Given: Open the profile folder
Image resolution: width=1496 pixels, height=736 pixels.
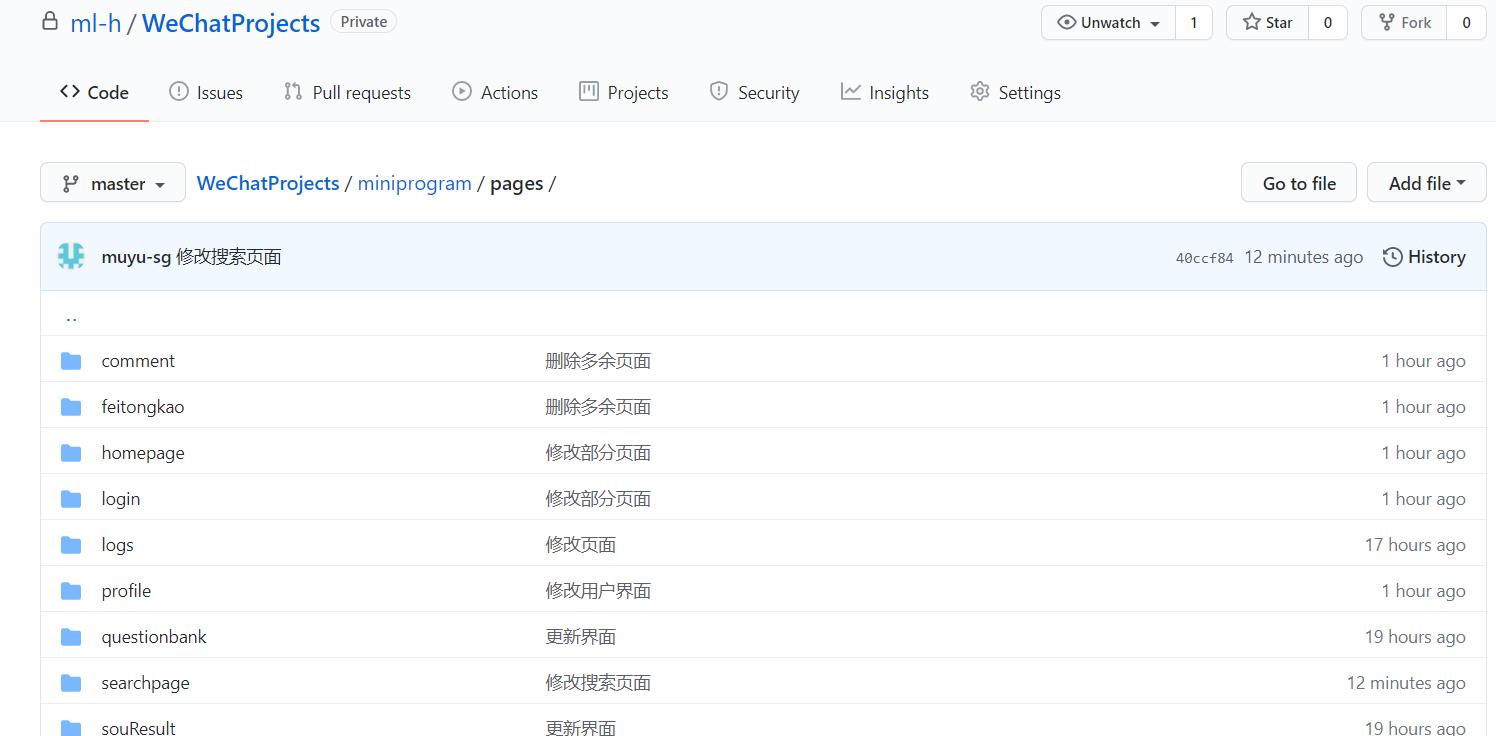Looking at the screenshot, I should 126,591.
